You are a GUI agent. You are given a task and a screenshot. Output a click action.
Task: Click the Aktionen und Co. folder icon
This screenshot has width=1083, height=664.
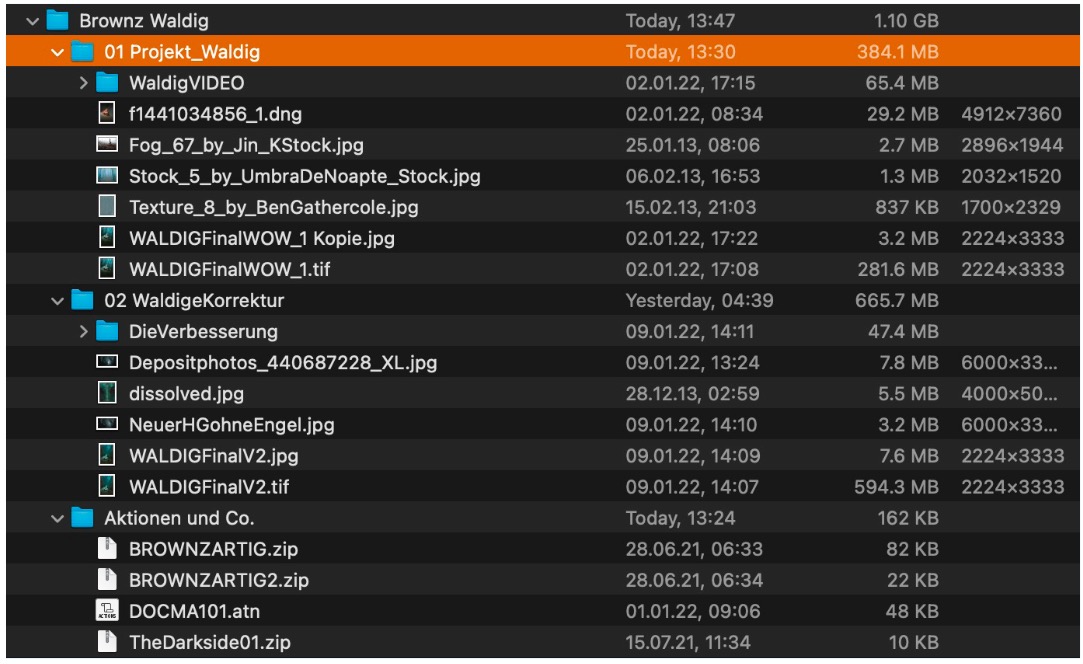pyautogui.click(x=82, y=518)
